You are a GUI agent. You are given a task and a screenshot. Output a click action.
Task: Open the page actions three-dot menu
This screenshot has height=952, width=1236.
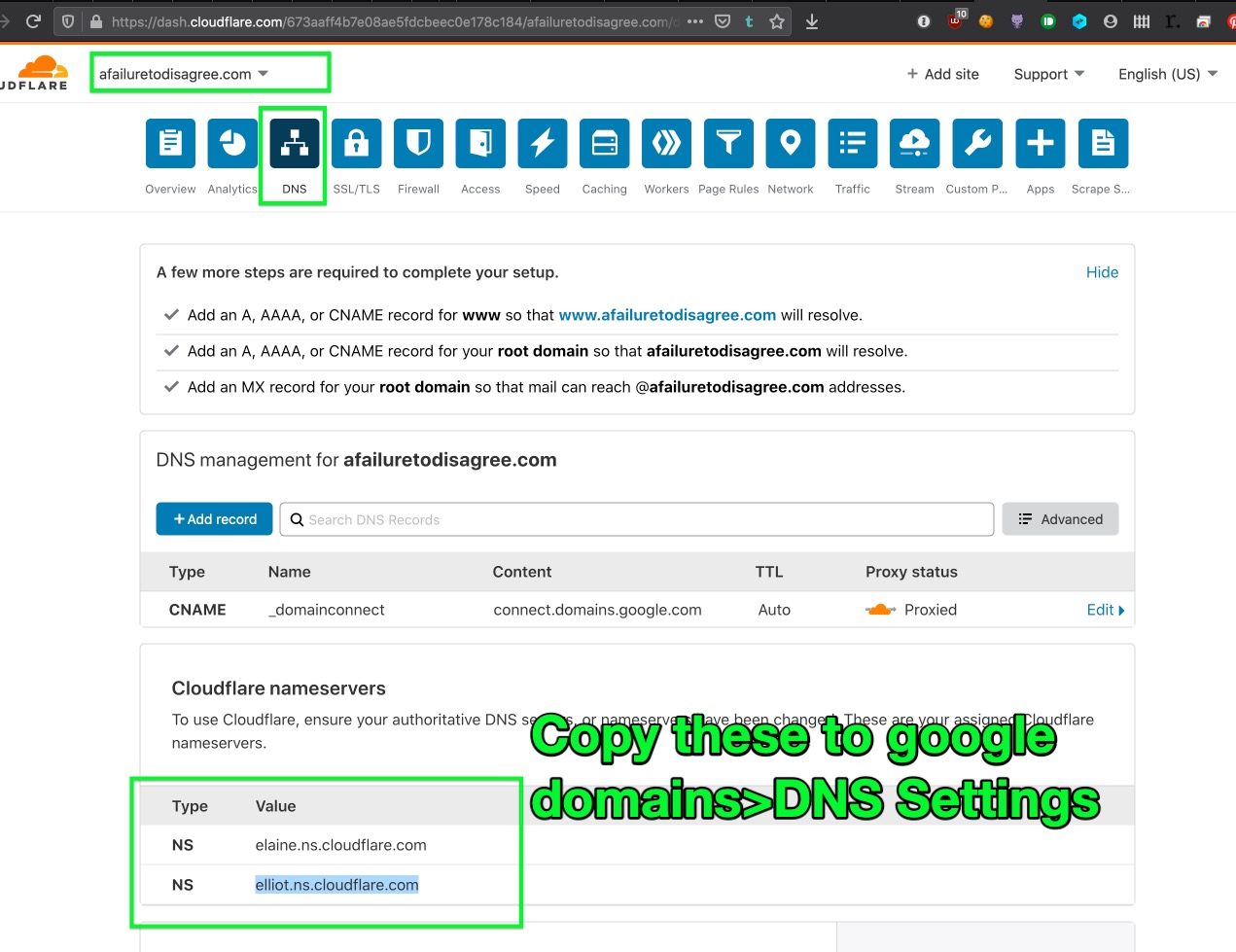click(x=694, y=21)
